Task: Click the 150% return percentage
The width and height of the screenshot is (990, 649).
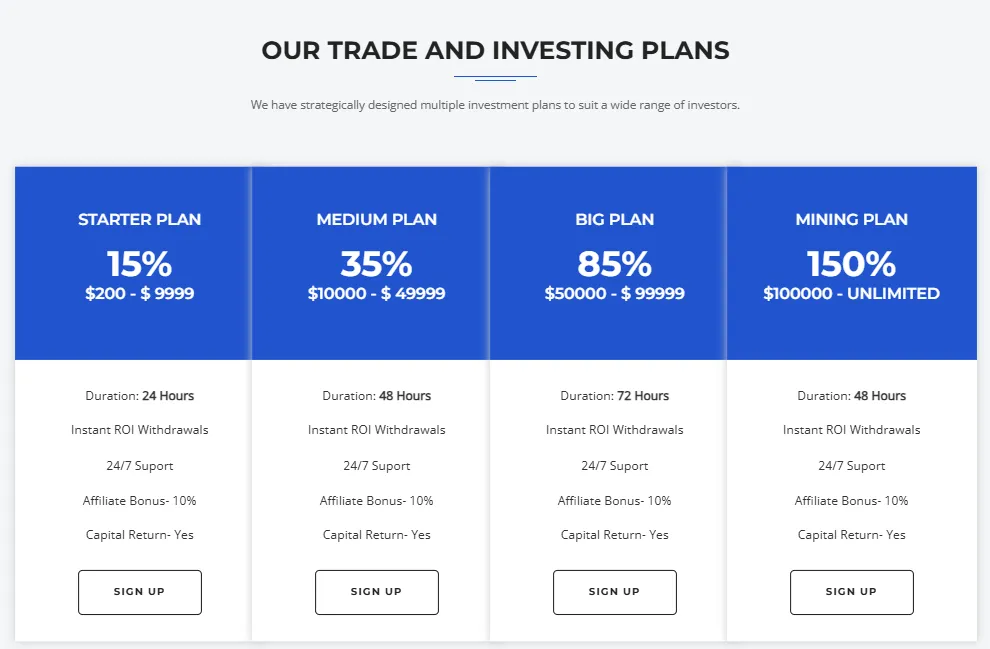Action: pos(852,264)
